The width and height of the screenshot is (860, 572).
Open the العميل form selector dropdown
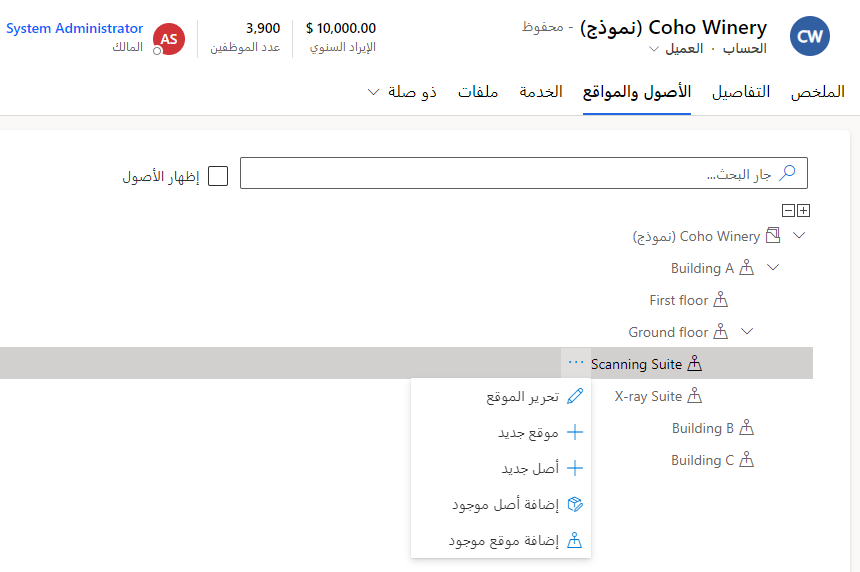(676, 49)
